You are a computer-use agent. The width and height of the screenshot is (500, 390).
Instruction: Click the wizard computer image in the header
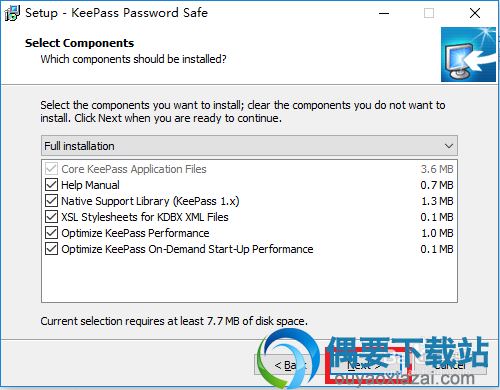click(x=468, y=54)
